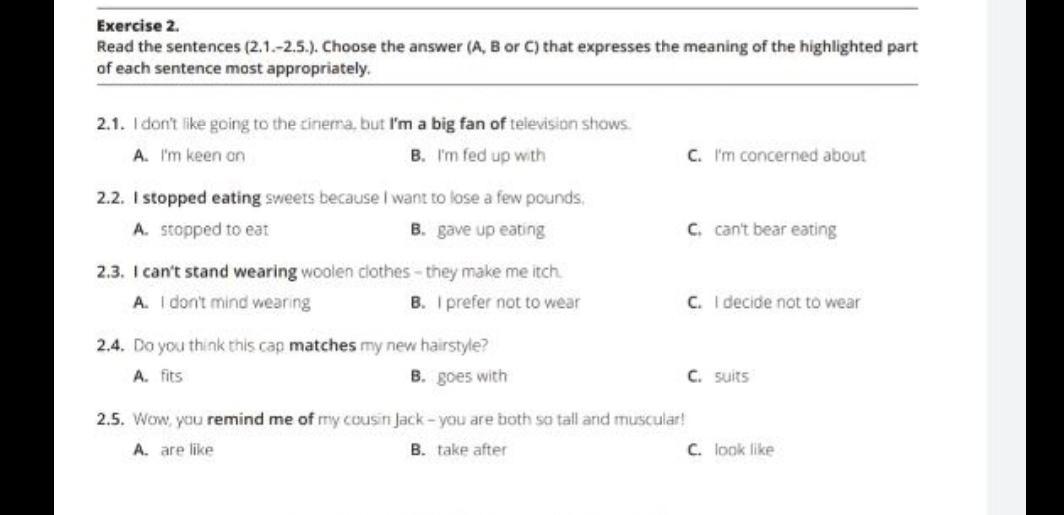
Task: Choose answer A "are like"
Action: (174, 450)
